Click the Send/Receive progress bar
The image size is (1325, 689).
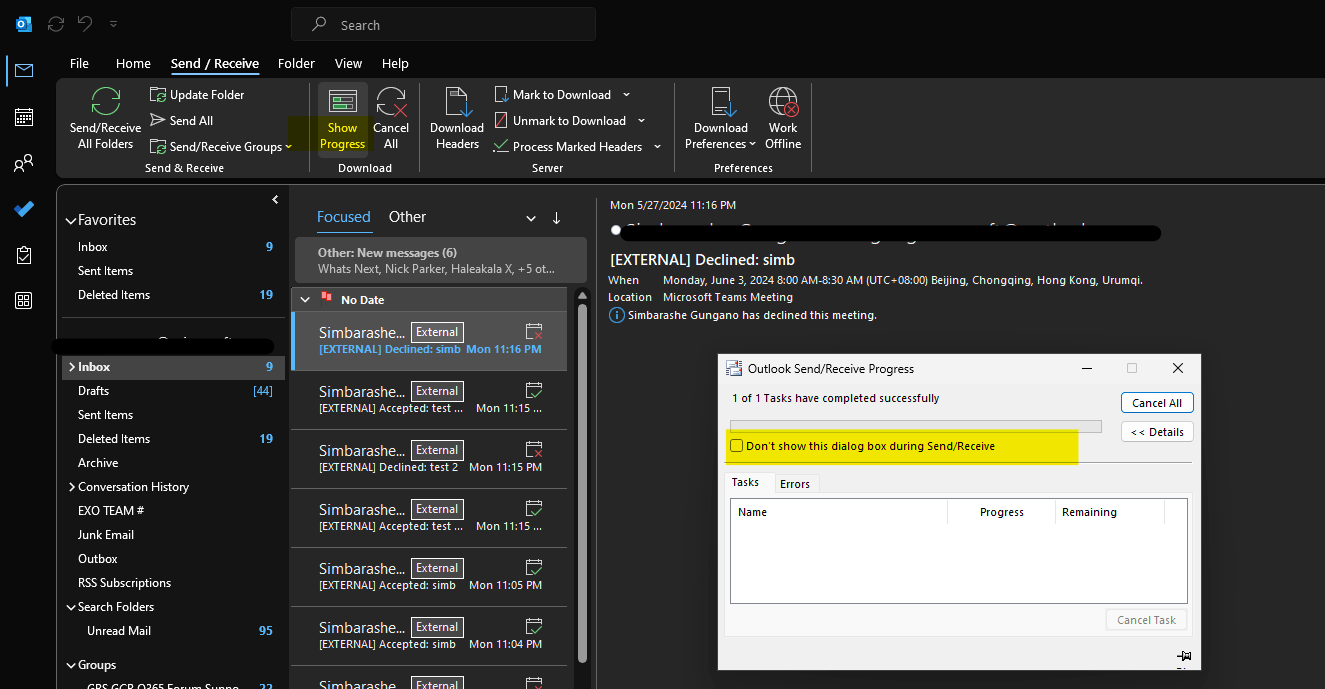916,426
